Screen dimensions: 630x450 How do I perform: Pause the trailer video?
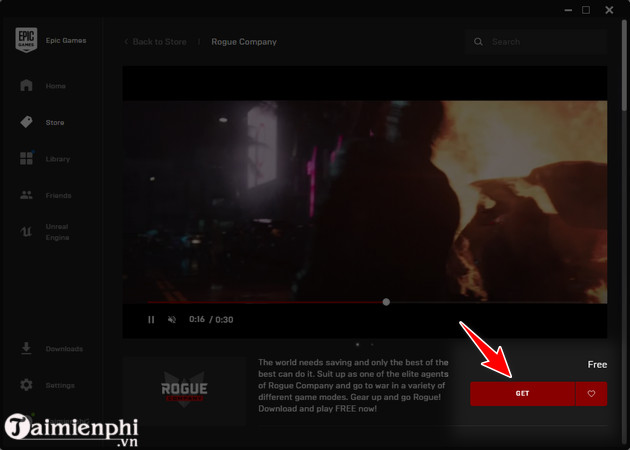(151, 320)
